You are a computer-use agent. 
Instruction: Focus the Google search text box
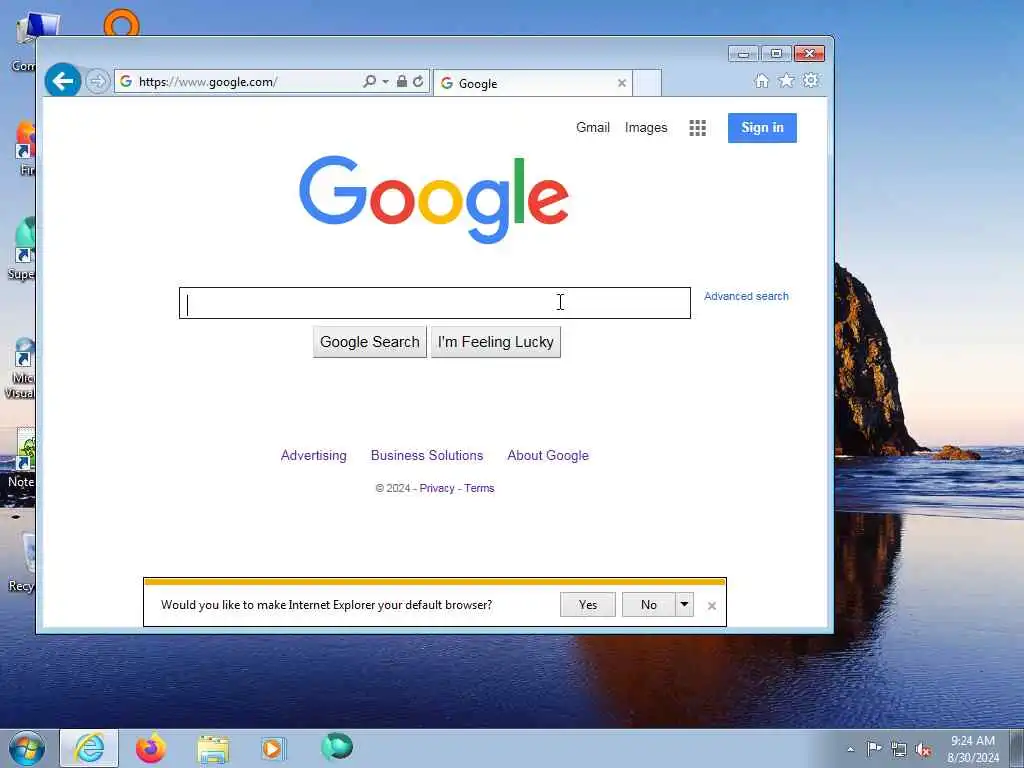coord(435,303)
